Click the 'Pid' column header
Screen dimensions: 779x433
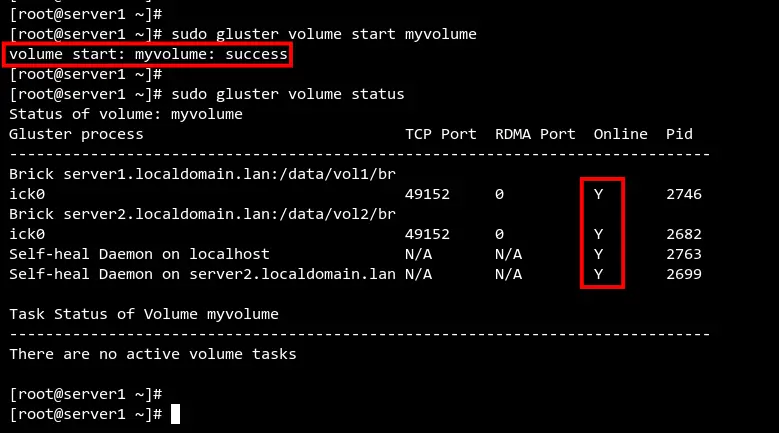(679, 134)
